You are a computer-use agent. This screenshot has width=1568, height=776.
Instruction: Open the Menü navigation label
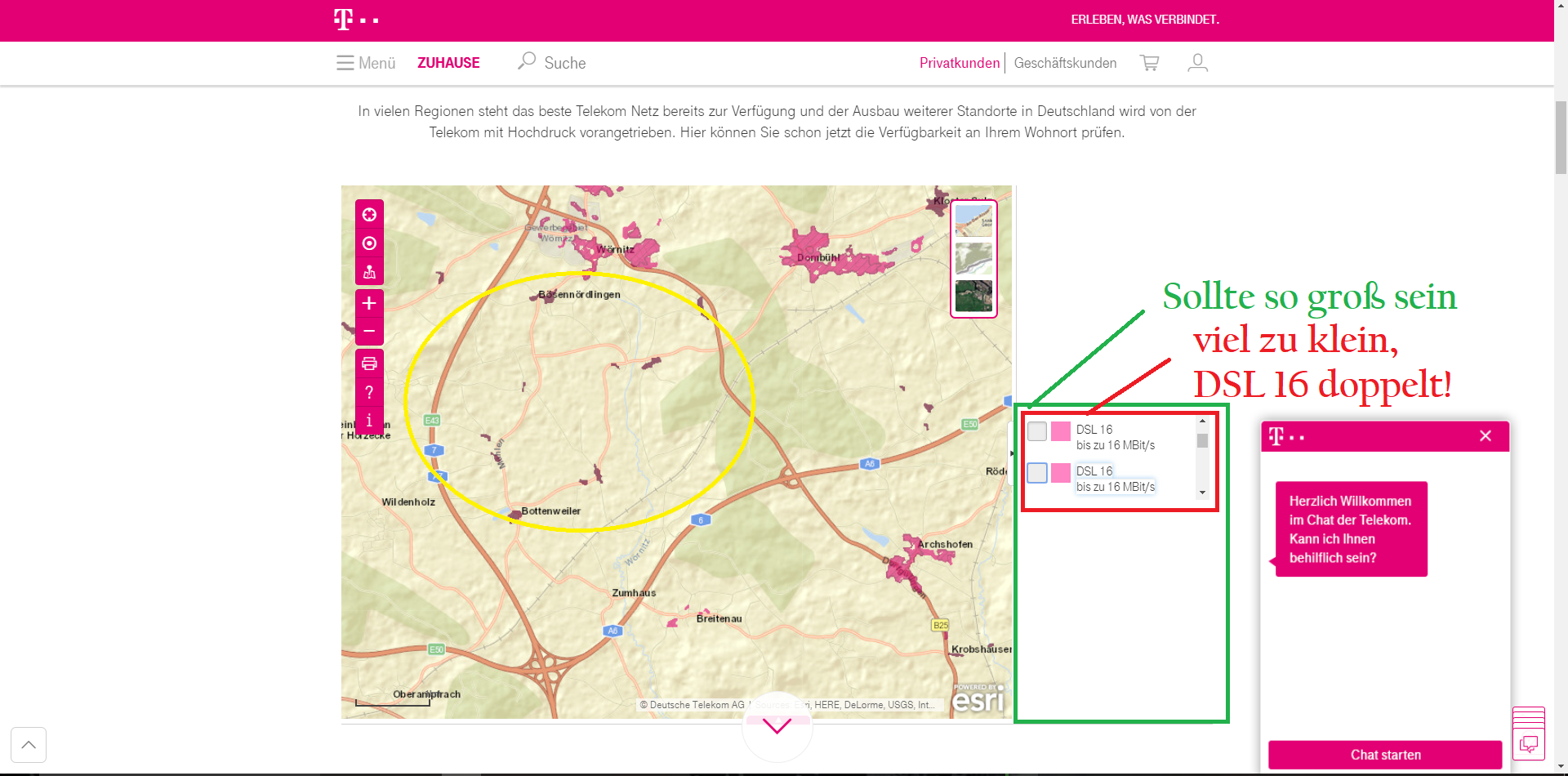point(376,63)
